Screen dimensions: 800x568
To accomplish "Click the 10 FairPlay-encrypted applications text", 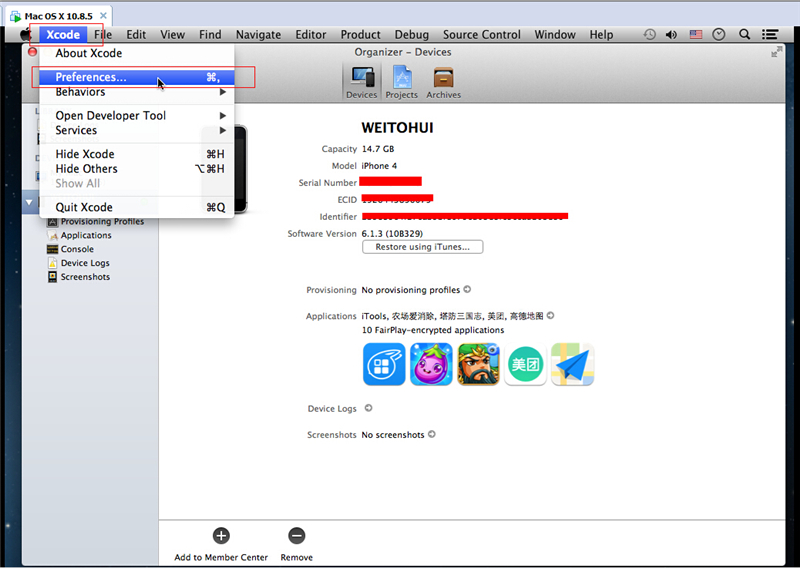I will 433,330.
